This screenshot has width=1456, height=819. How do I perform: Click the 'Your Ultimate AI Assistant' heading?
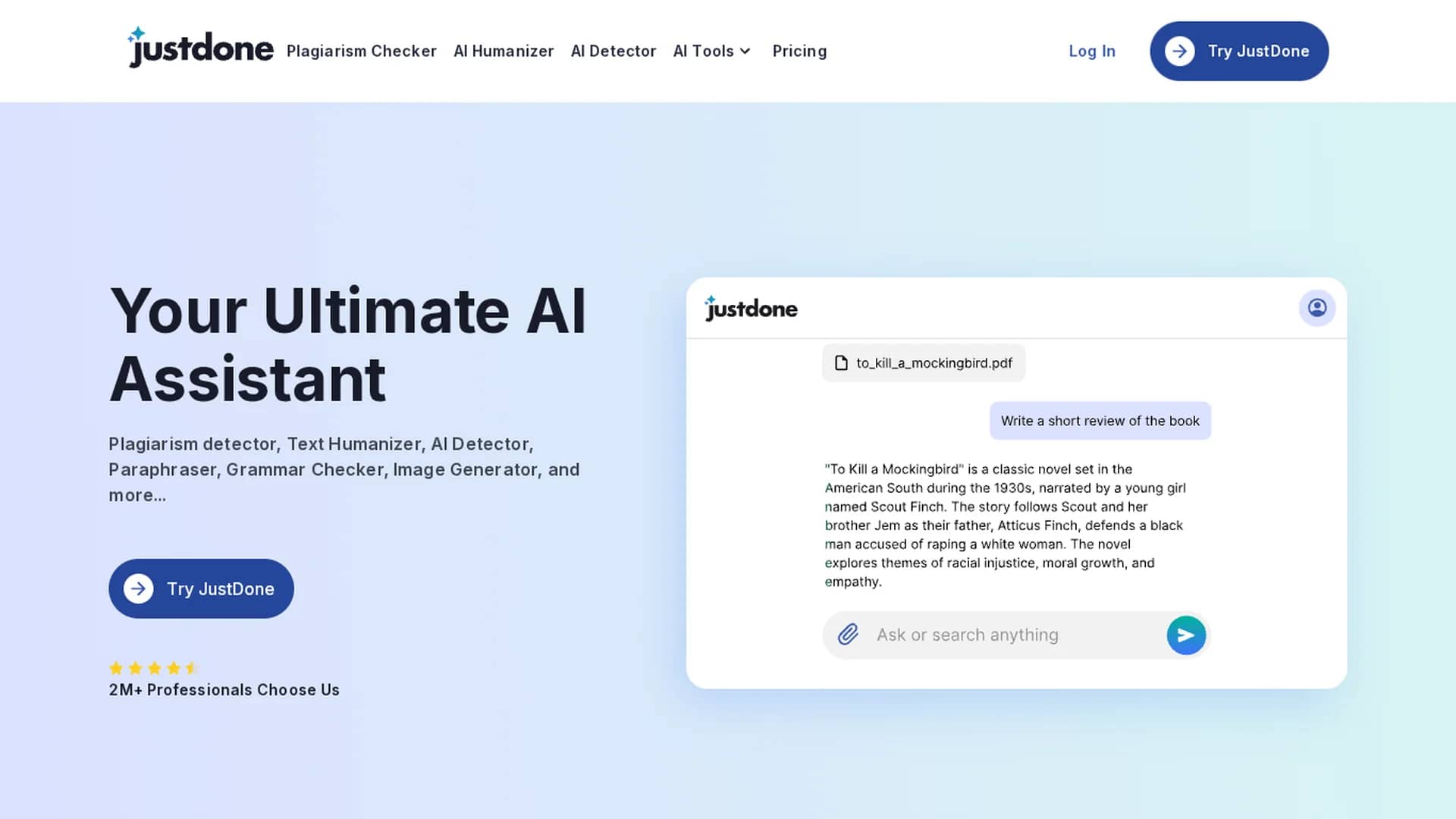pos(348,344)
